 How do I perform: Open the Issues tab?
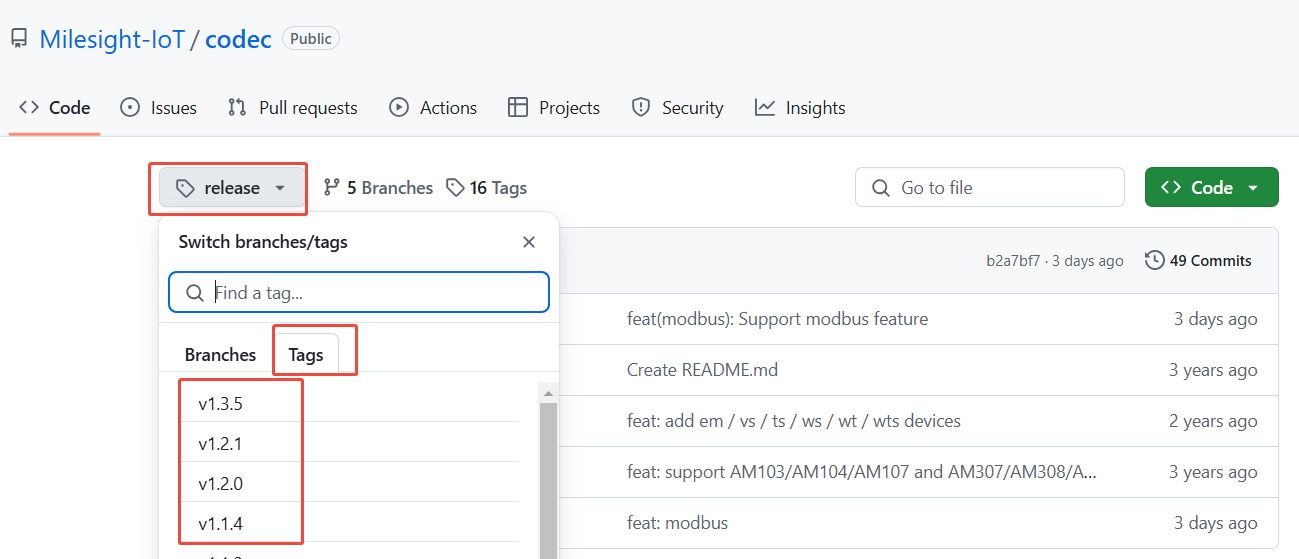158,107
